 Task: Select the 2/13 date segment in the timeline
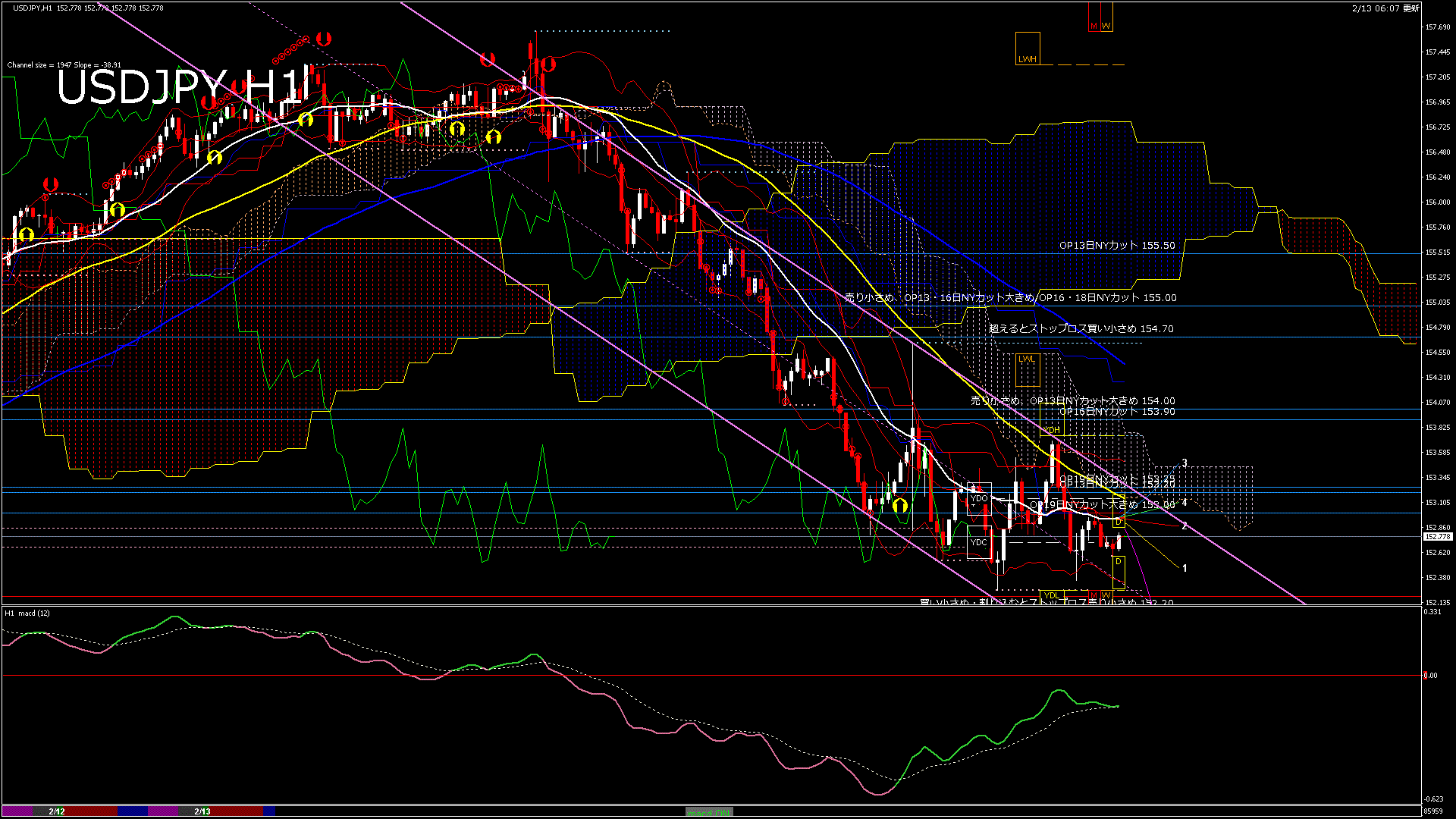(202, 811)
